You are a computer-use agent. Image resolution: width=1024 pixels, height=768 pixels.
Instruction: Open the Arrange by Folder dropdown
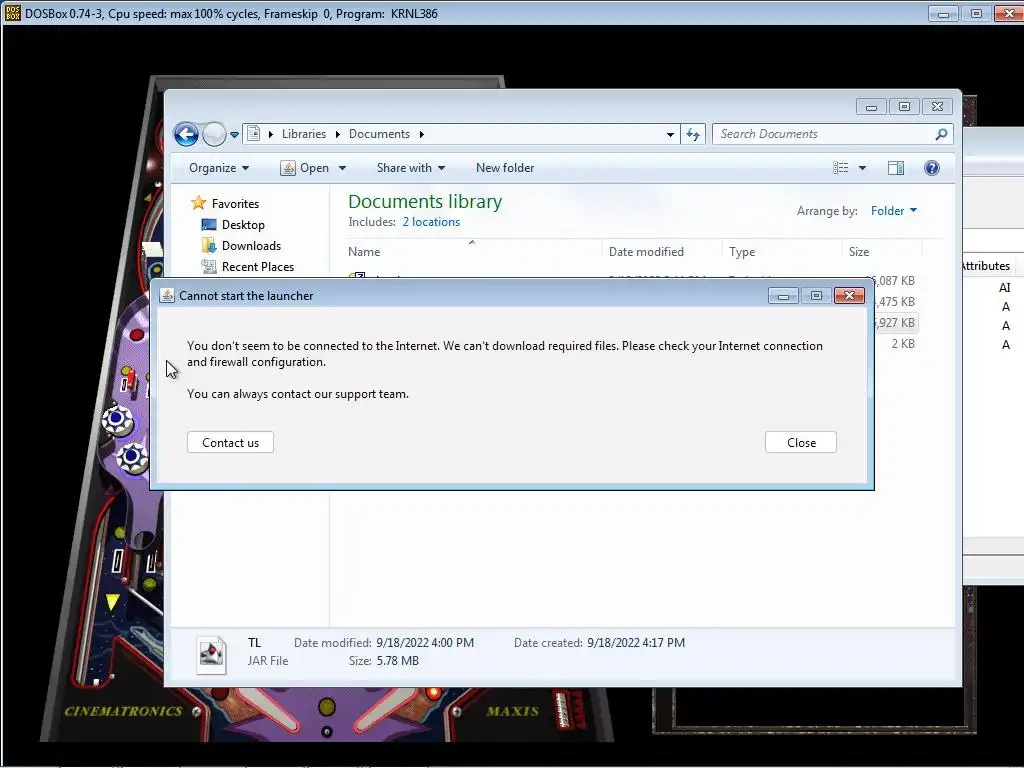click(893, 210)
